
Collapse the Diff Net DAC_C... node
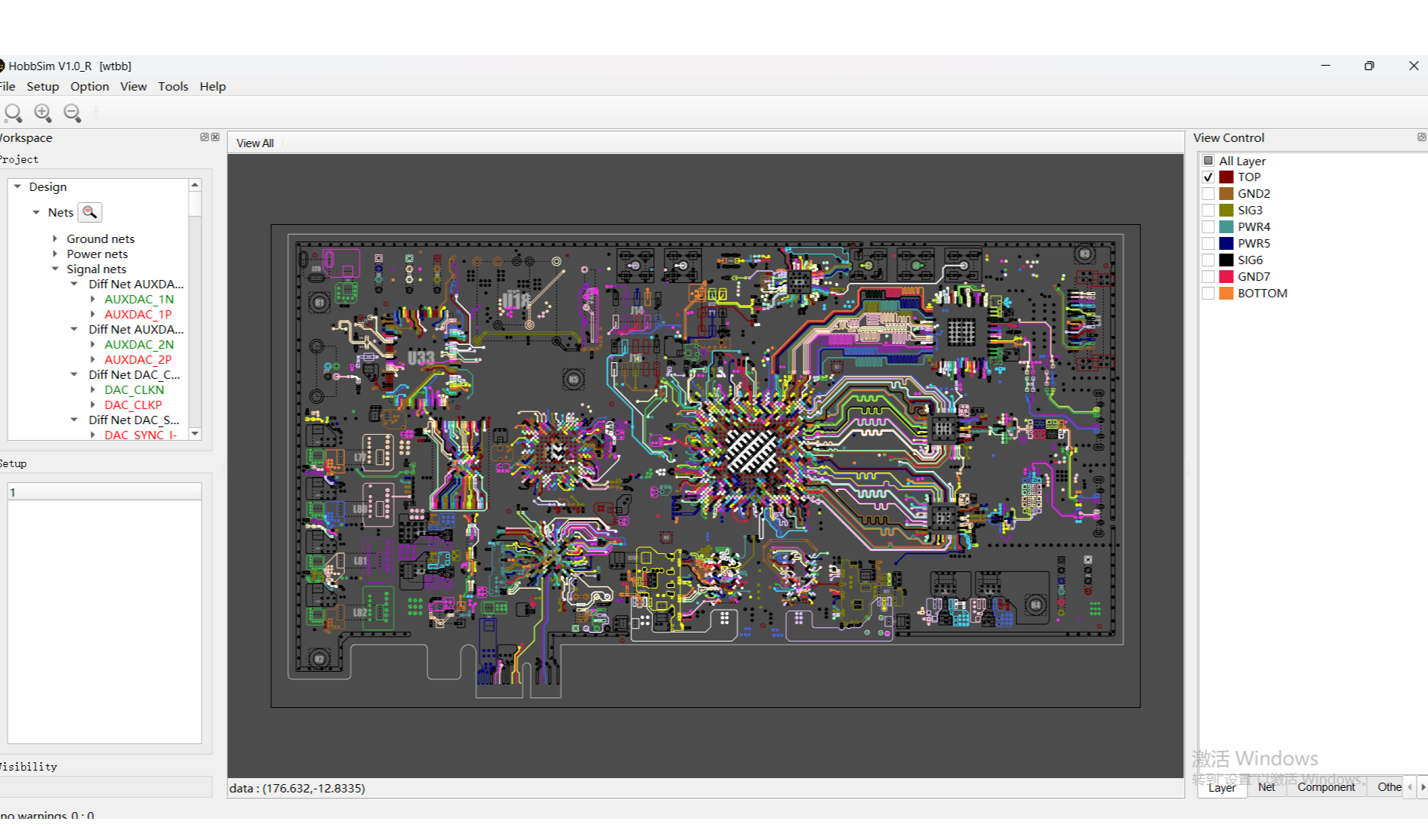click(74, 374)
